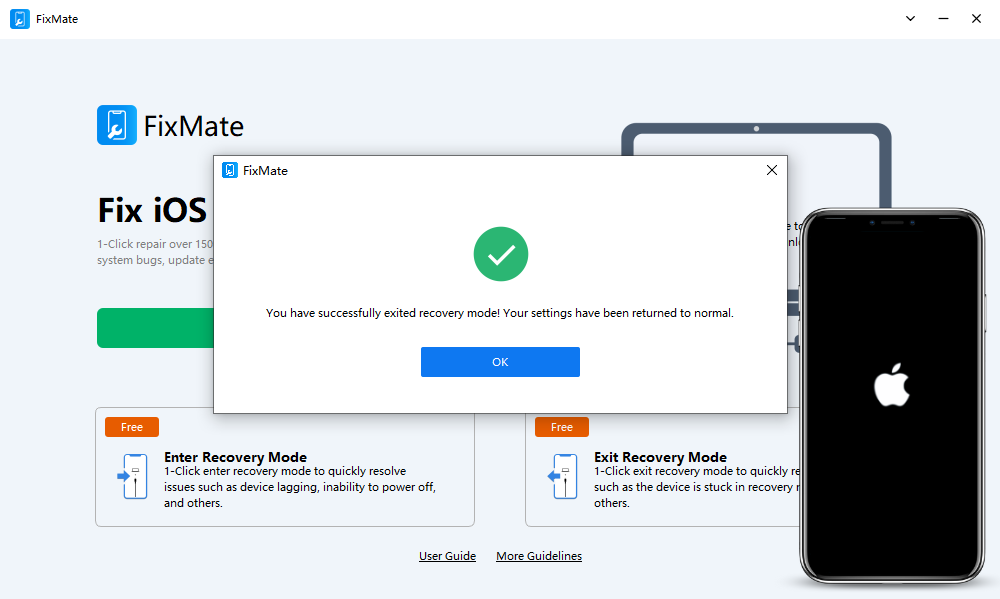The image size is (1000, 599).
Task: Click the Enter Recovery Mode description text
Action: (x=300, y=487)
